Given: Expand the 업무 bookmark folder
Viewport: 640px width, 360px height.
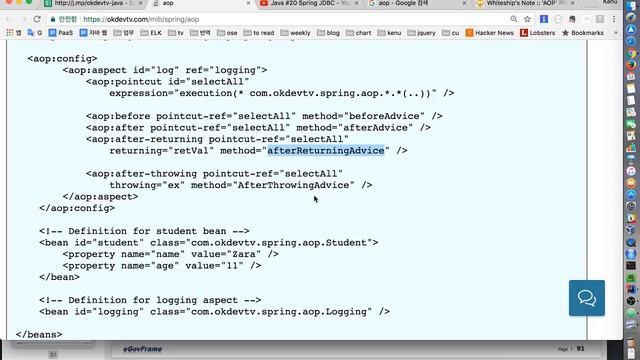Looking at the screenshot, I should point(123,33).
